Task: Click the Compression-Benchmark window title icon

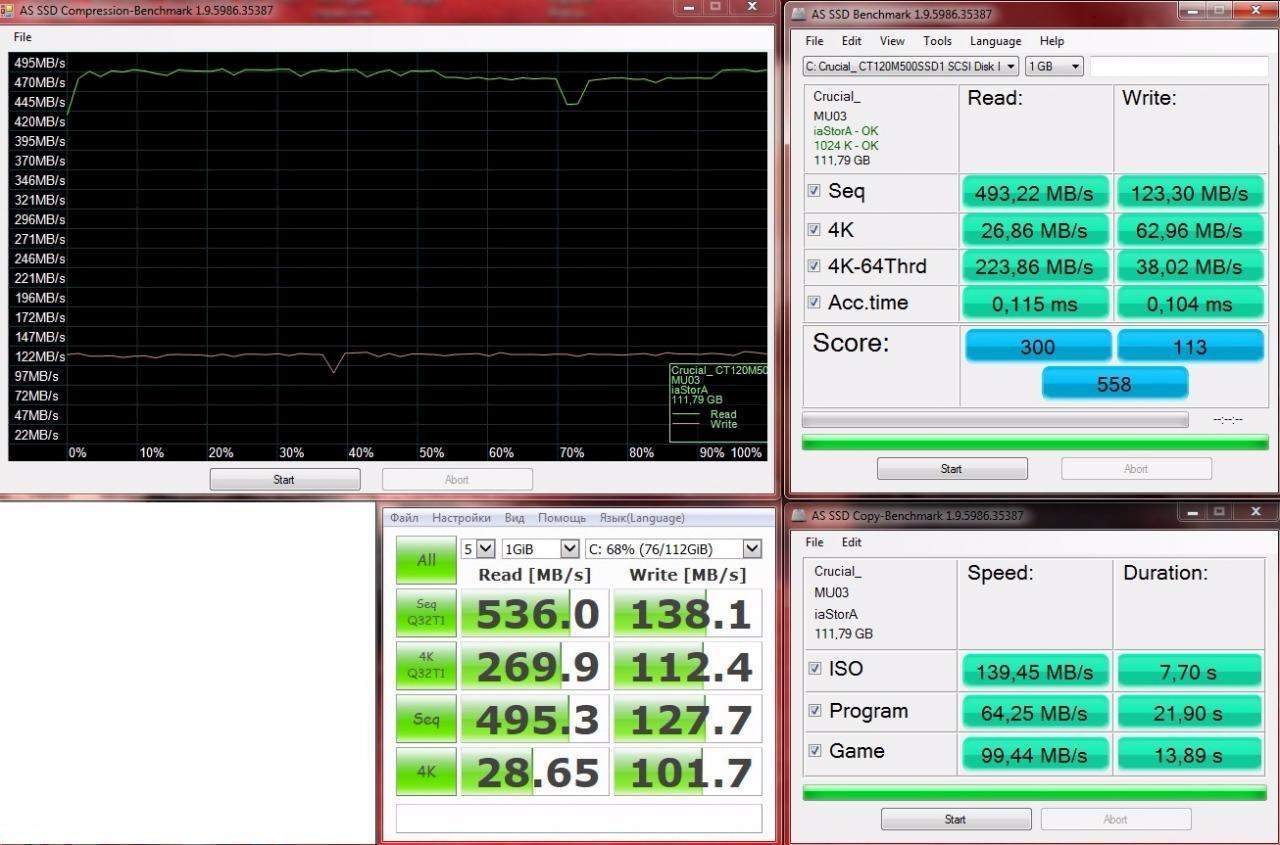Action: coord(8,8)
